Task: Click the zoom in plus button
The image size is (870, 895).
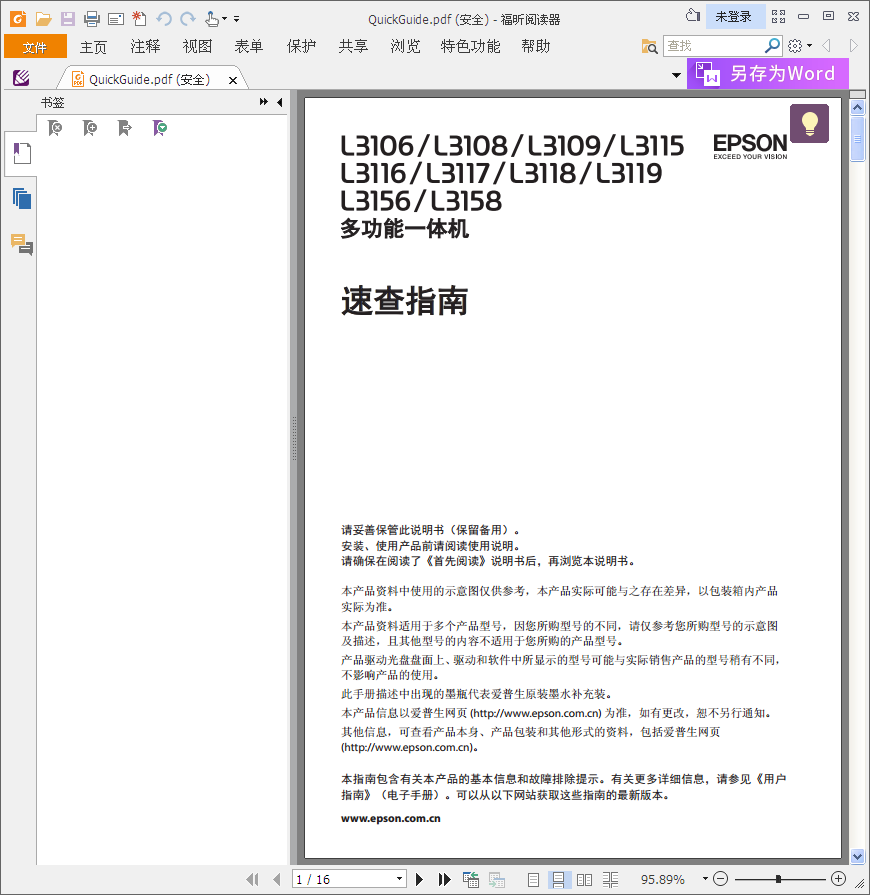Action: pos(839,879)
